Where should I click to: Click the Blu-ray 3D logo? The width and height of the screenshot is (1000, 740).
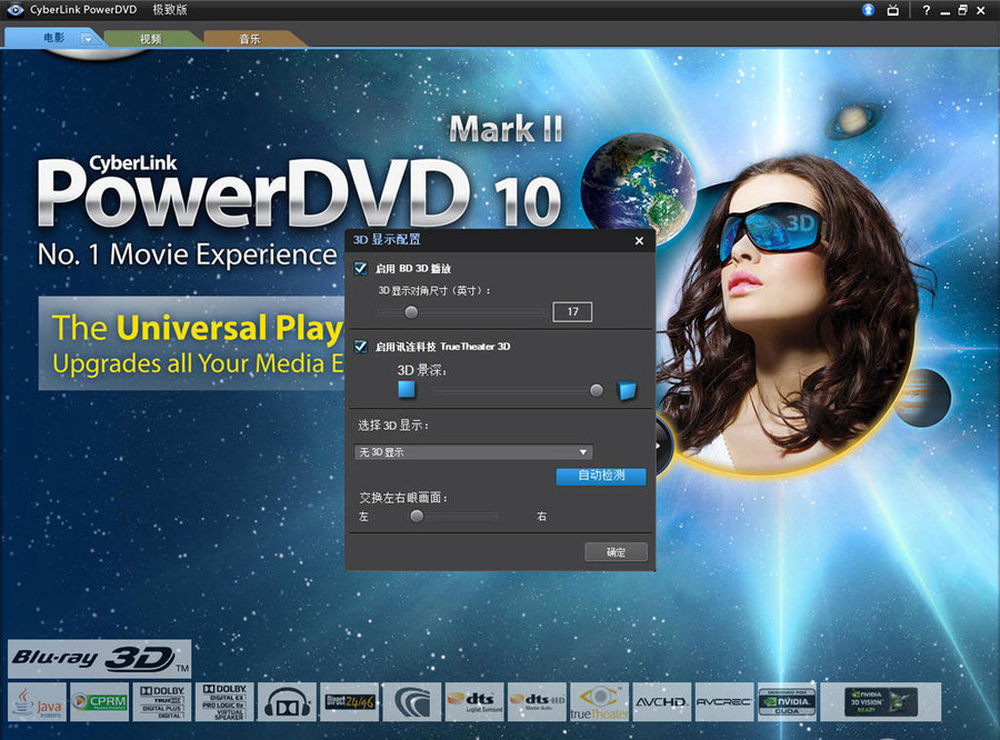[x=99, y=658]
